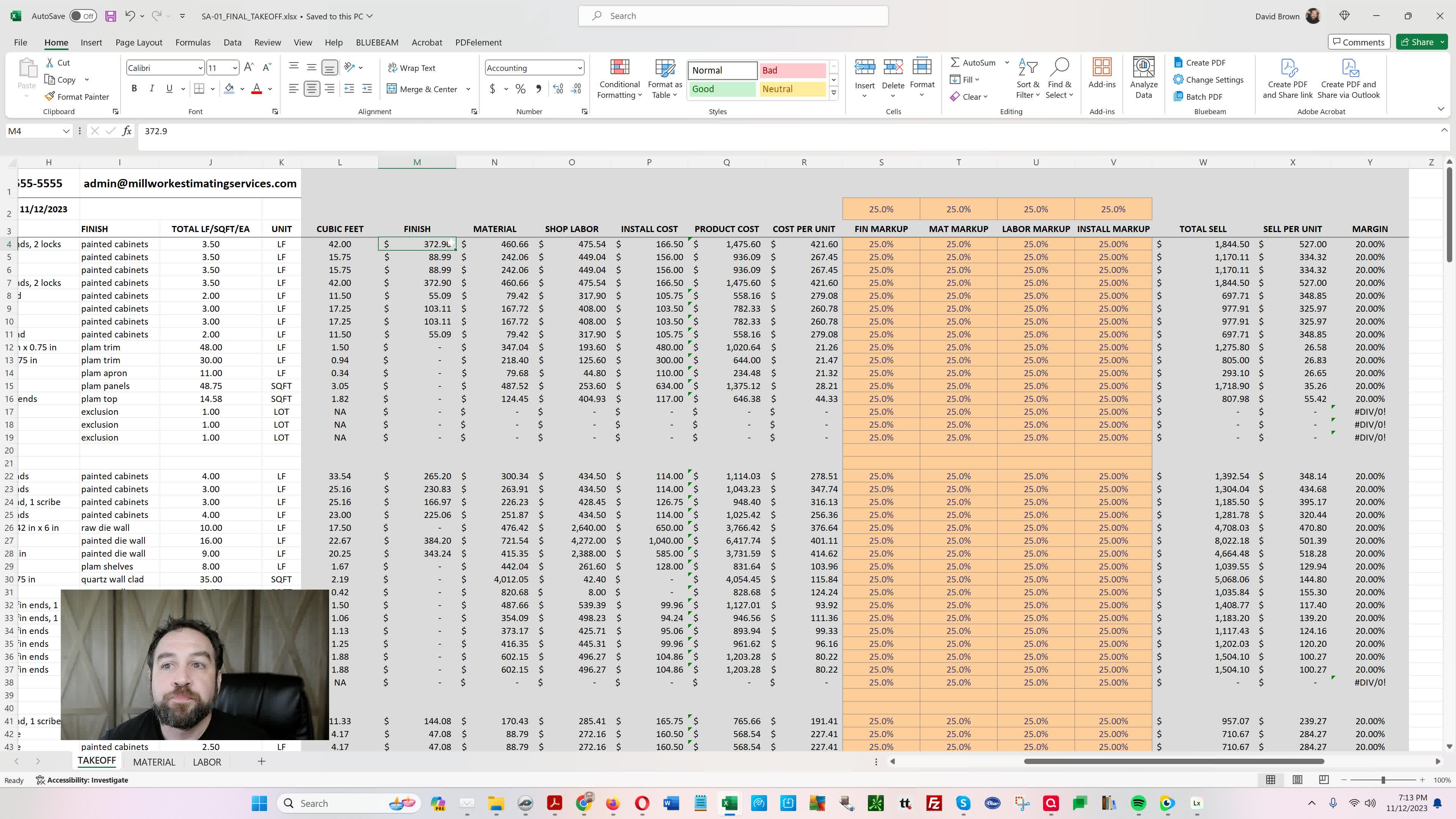Open Analyze Data tool
Screen dimensions: 1456x819
pyautogui.click(x=1144, y=78)
